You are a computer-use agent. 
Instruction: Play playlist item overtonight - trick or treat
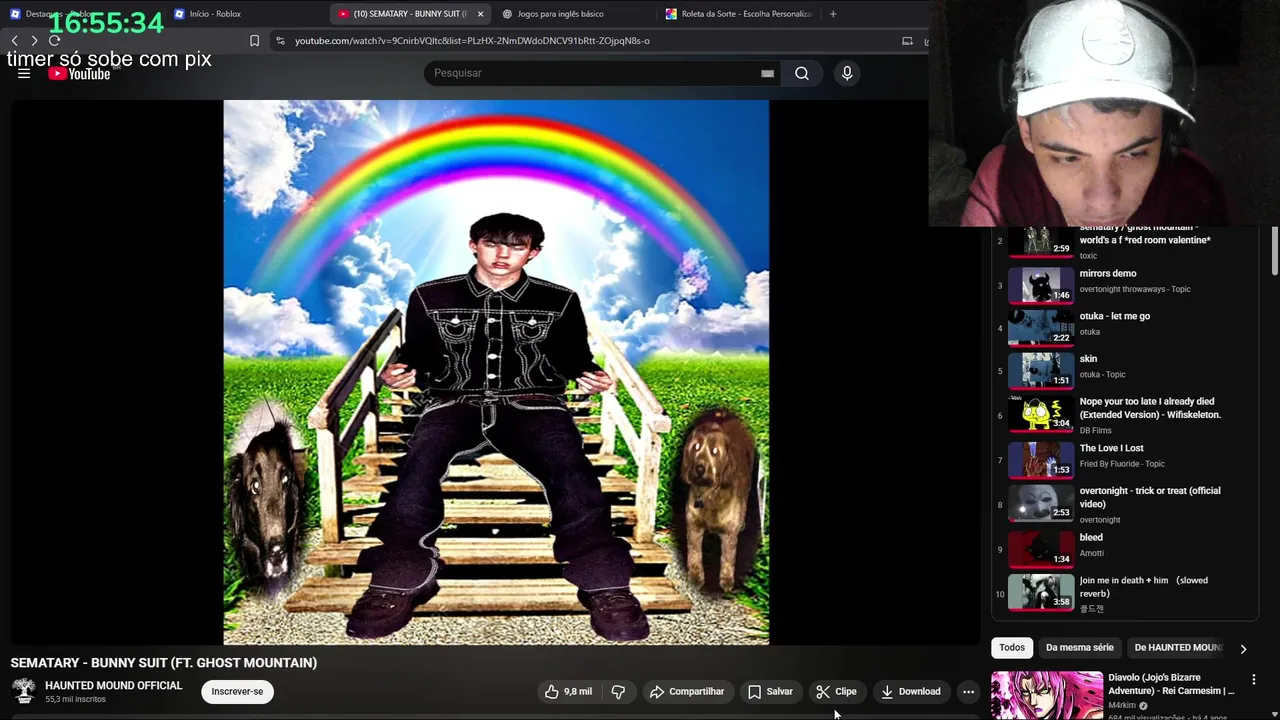pyautogui.click(x=1125, y=503)
